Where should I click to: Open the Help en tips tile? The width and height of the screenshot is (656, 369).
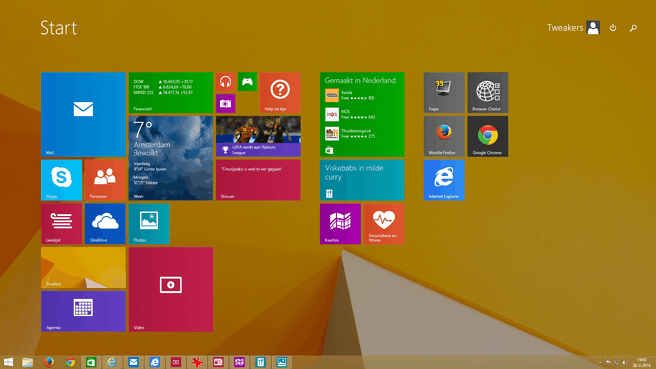click(280, 92)
